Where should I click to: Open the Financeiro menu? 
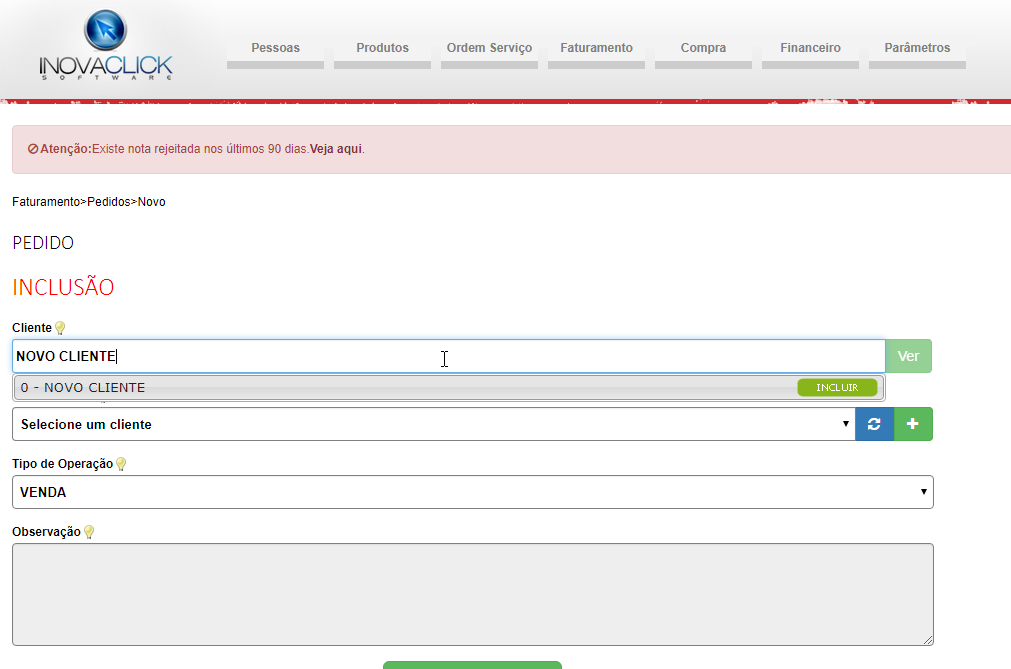[810, 48]
